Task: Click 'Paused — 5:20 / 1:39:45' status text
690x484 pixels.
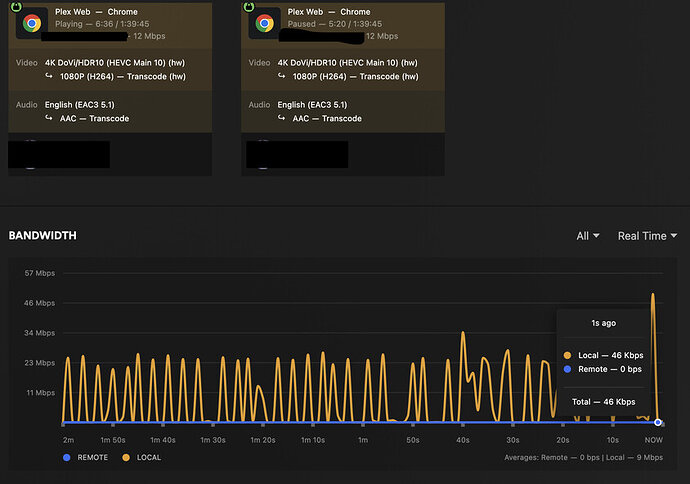Action: click(335, 24)
